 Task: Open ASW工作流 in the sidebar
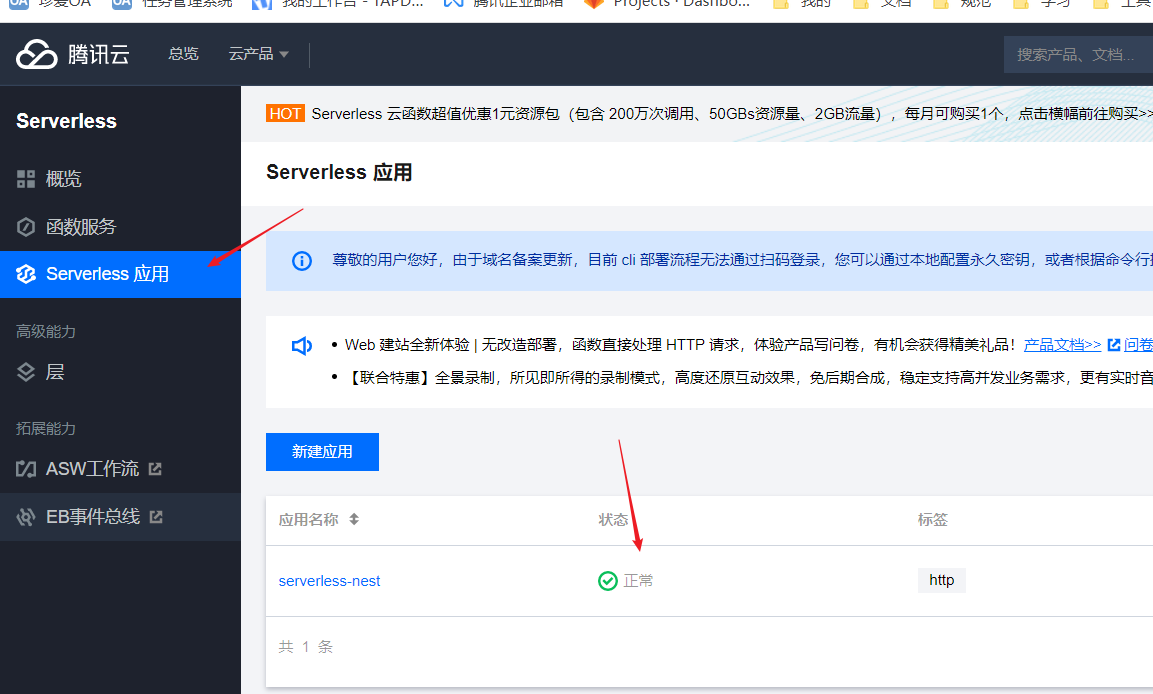(121, 468)
